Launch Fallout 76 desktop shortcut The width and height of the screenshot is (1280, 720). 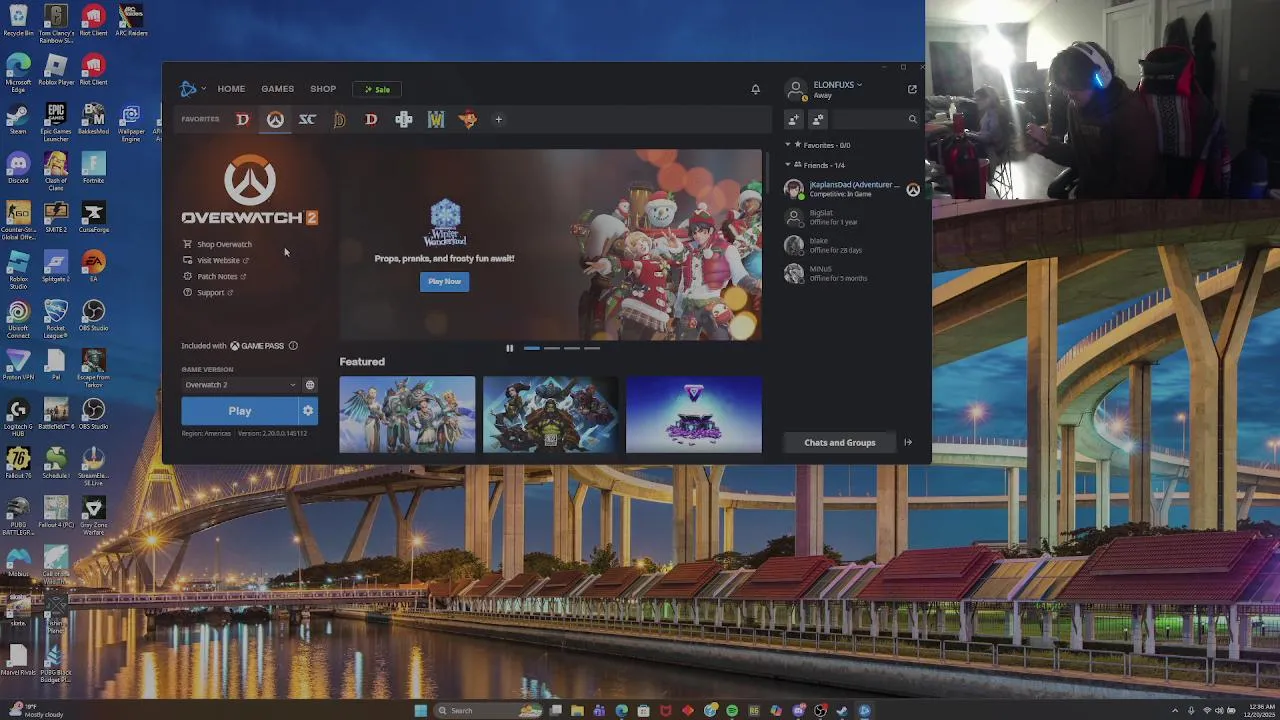click(18, 463)
